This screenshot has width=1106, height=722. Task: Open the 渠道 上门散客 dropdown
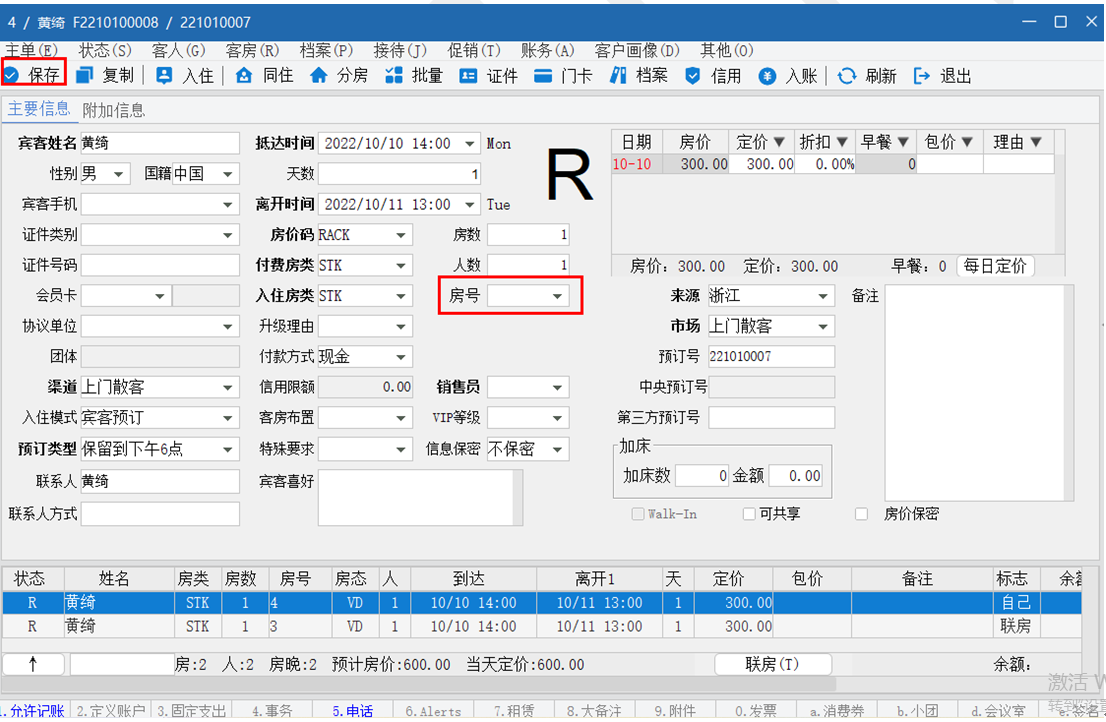pos(228,387)
